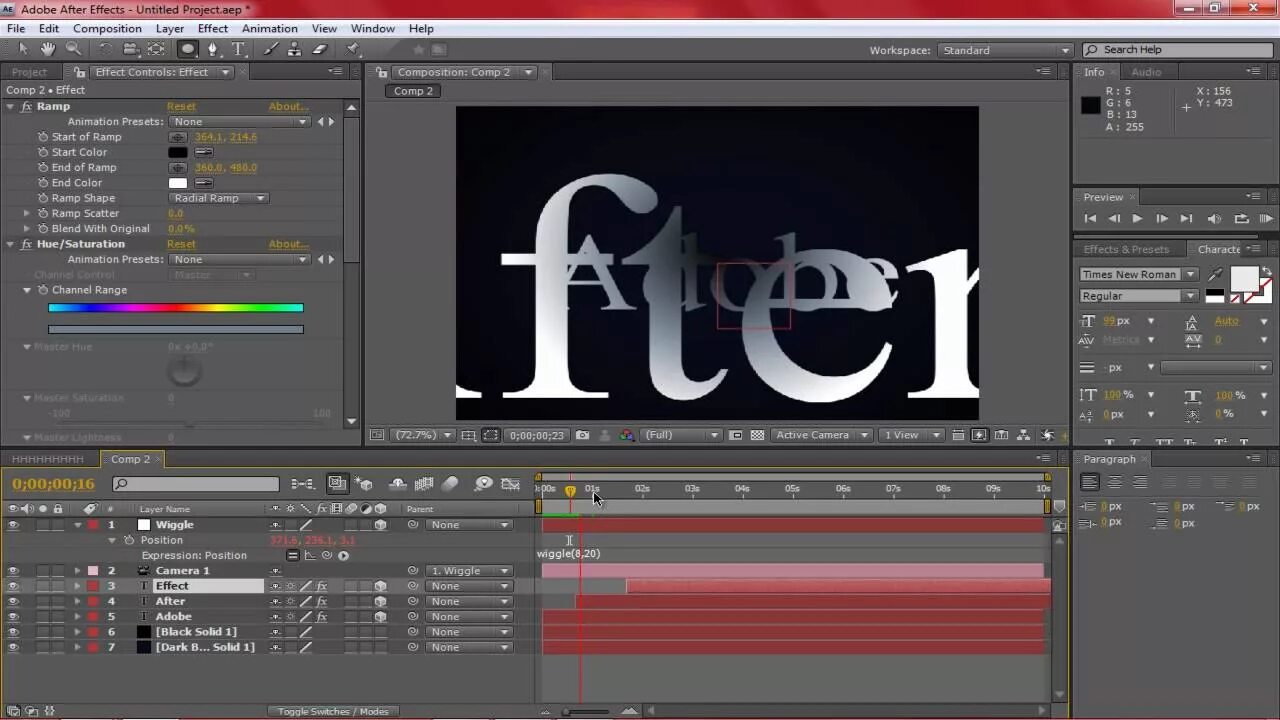Toggle the Hue/Saturation effect fx switch
Screen dimensions: 1280x720
click(27, 244)
